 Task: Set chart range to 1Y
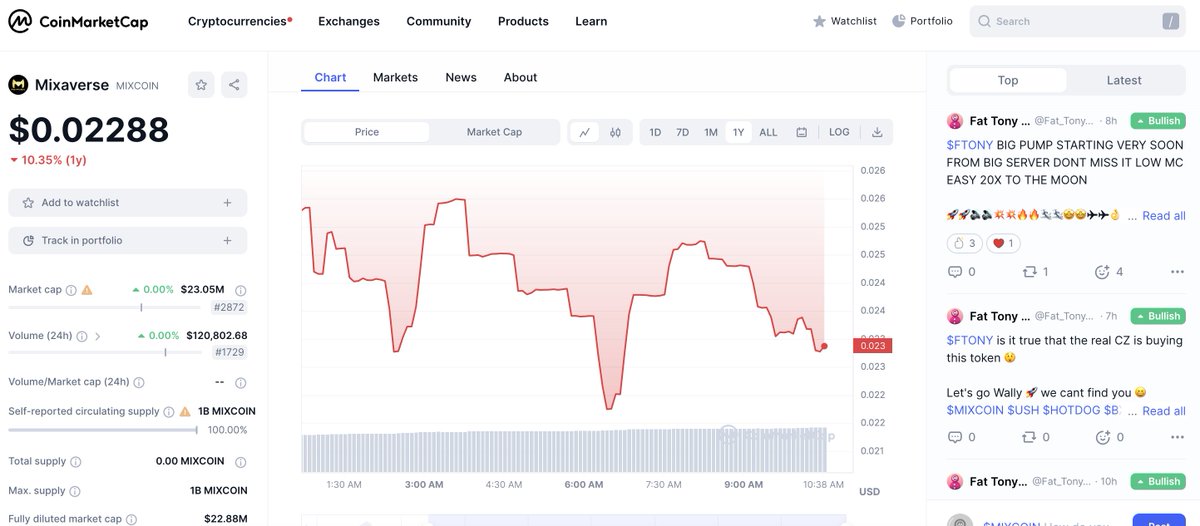click(x=738, y=132)
